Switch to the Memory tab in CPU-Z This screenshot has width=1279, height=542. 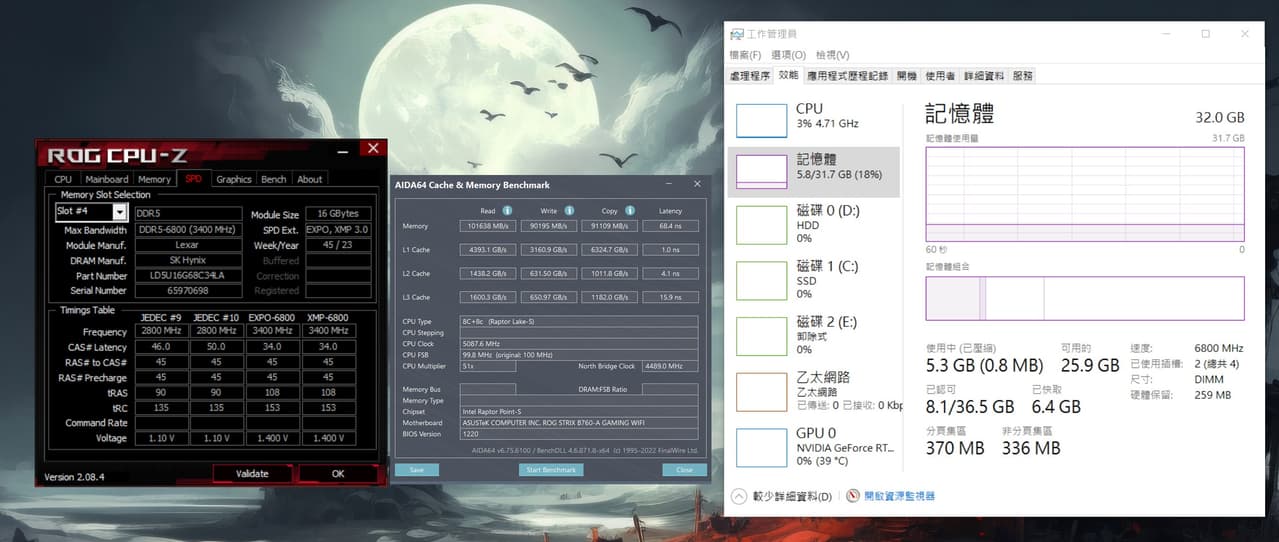(154, 179)
